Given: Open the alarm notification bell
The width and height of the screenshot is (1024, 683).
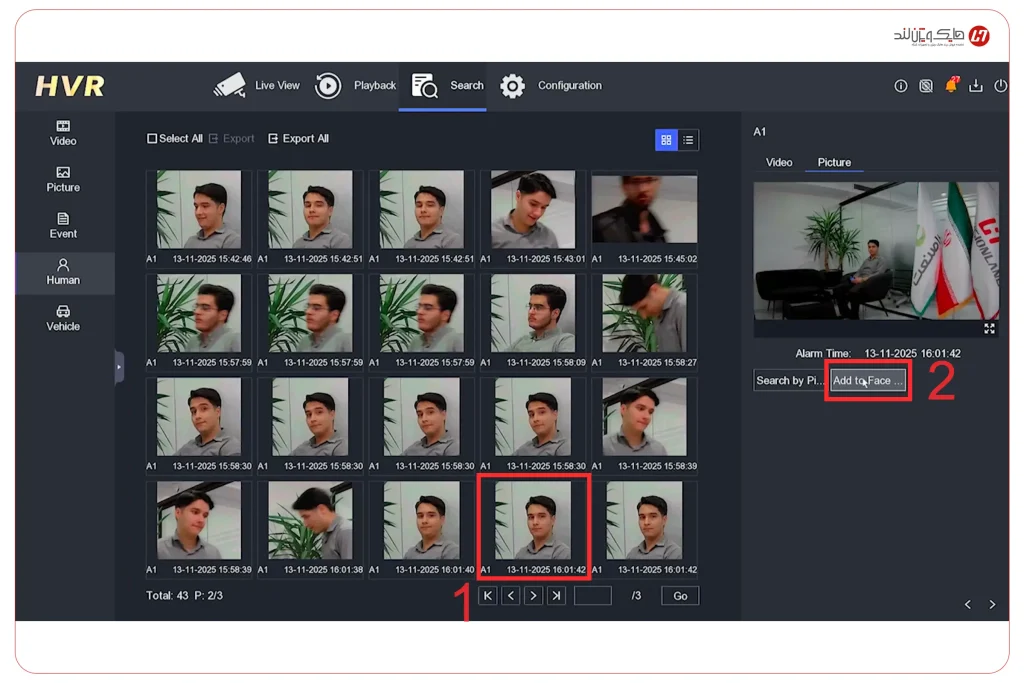Looking at the screenshot, I should click(953, 86).
